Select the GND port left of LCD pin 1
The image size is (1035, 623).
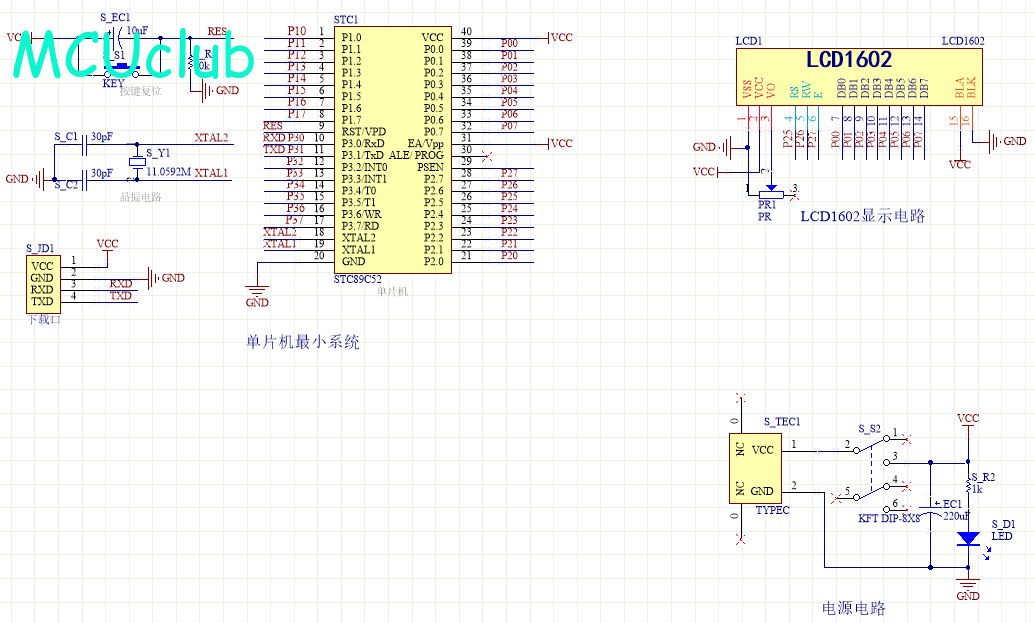tap(713, 147)
